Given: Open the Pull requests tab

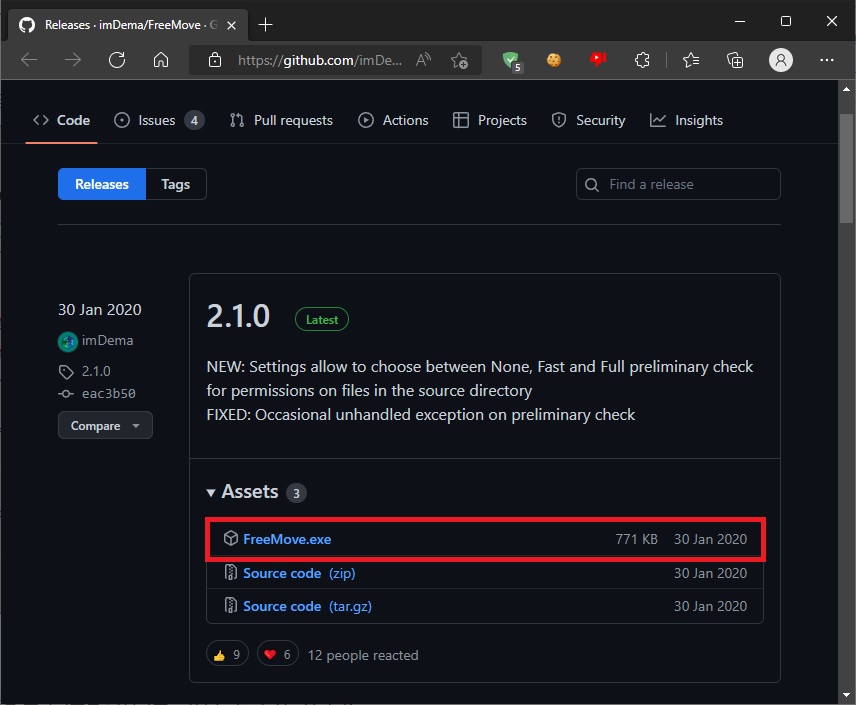Looking at the screenshot, I should click(281, 120).
